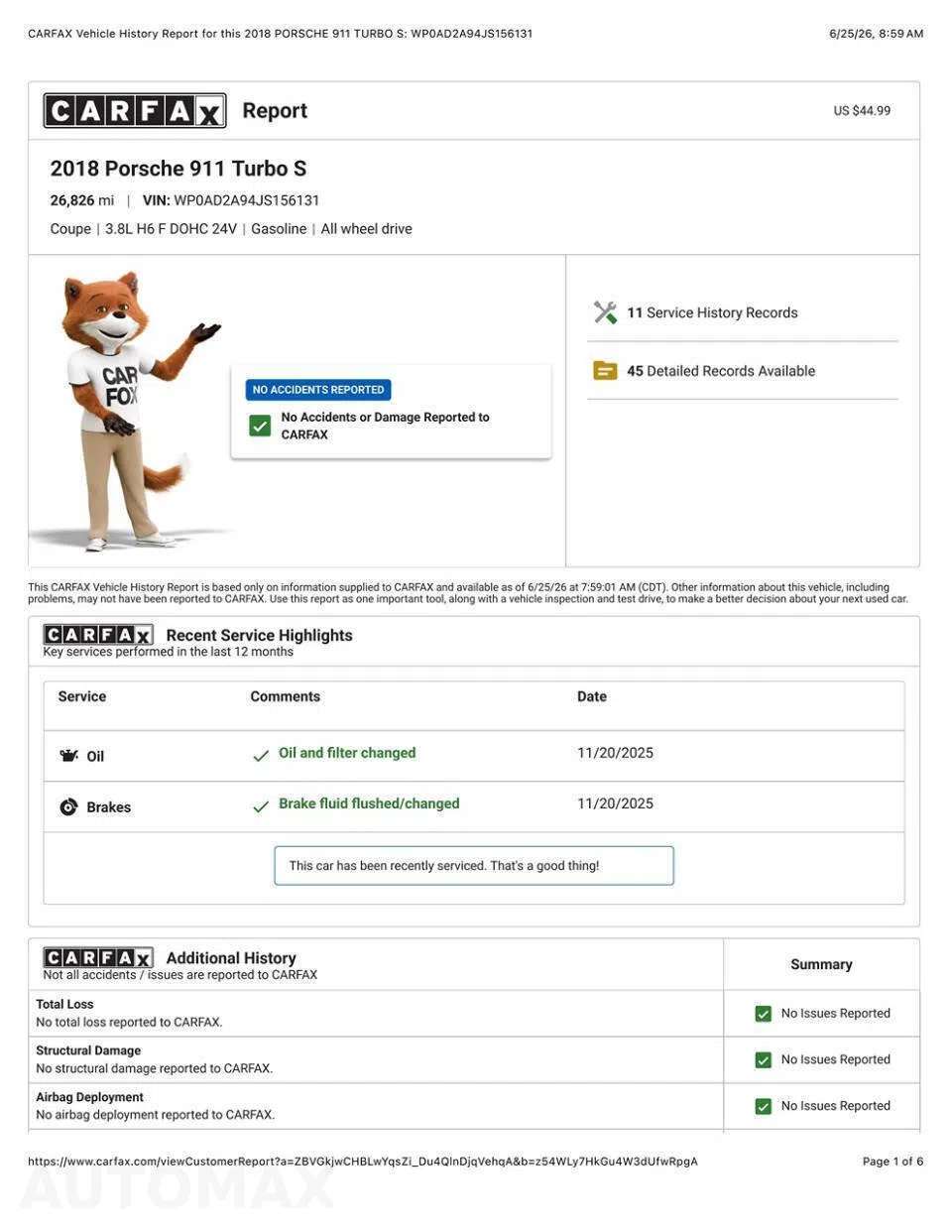Click the 'This car has been recently serviced' box
Image resolution: width=952 pixels, height=1232 pixels.
pos(474,865)
